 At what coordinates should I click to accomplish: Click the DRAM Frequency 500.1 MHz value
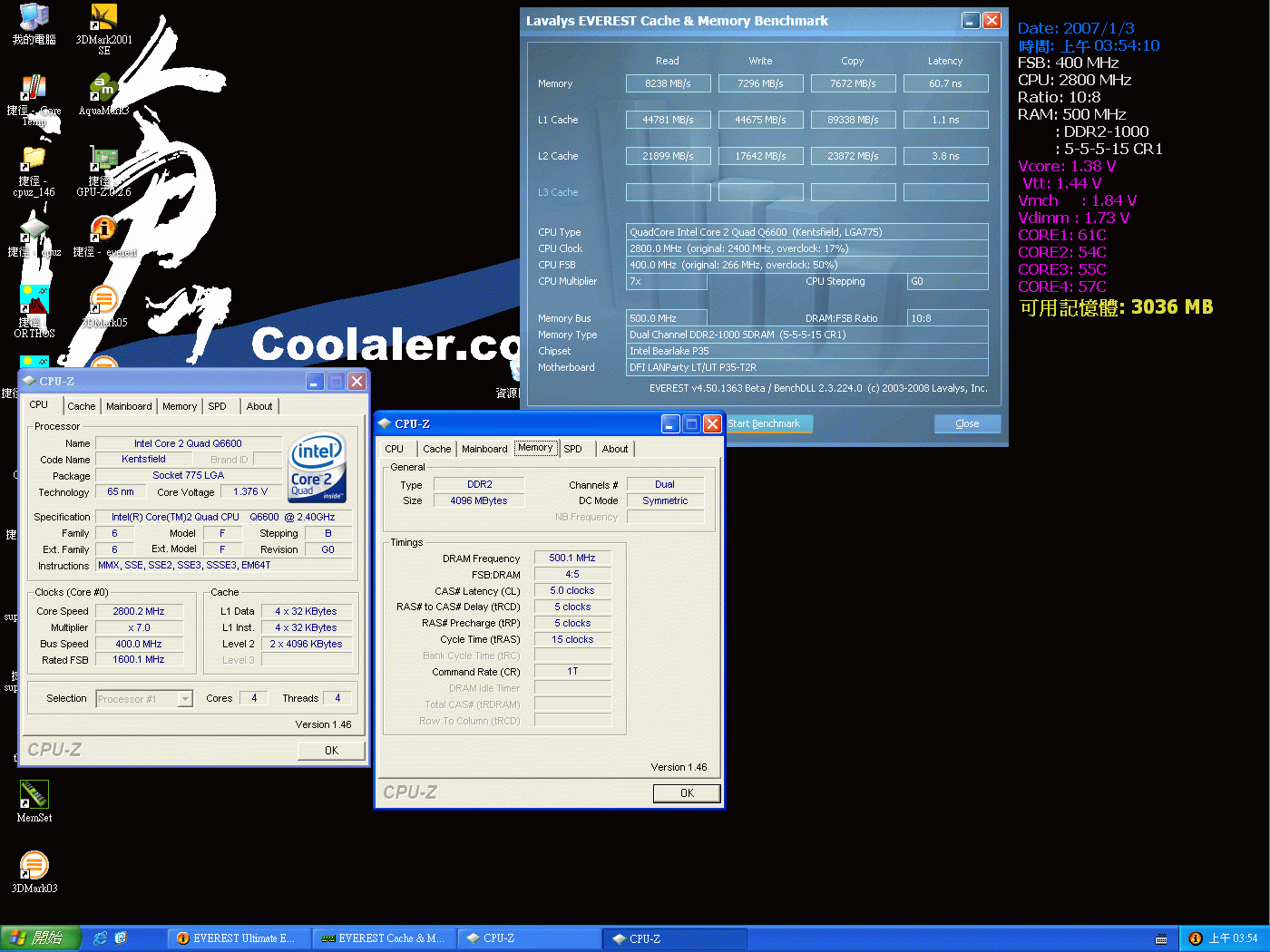point(572,559)
